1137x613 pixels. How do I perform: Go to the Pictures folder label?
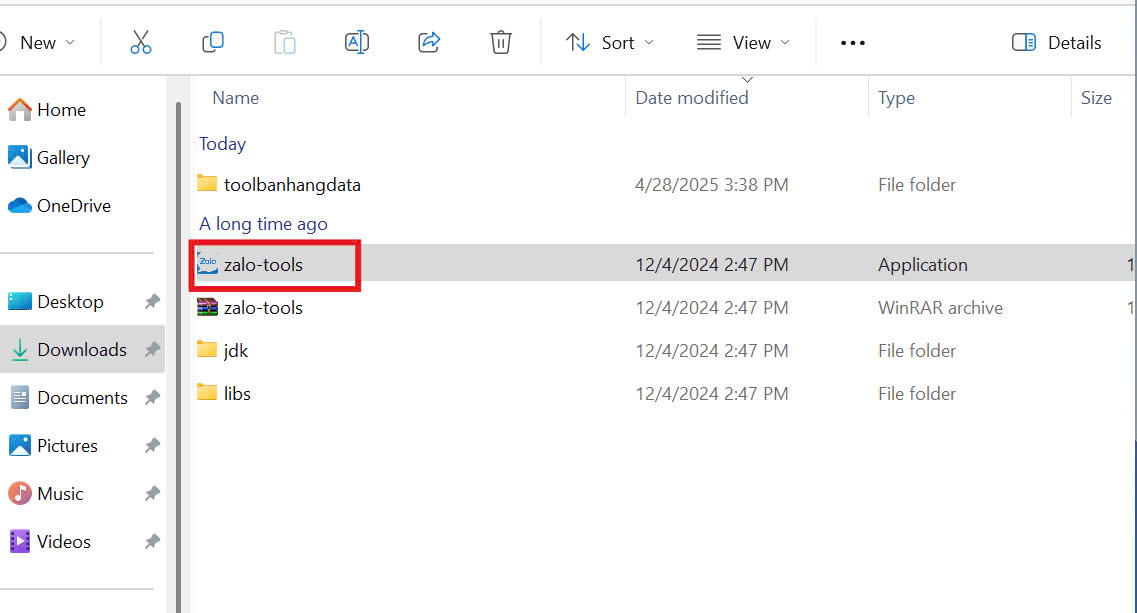pos(67,445)
